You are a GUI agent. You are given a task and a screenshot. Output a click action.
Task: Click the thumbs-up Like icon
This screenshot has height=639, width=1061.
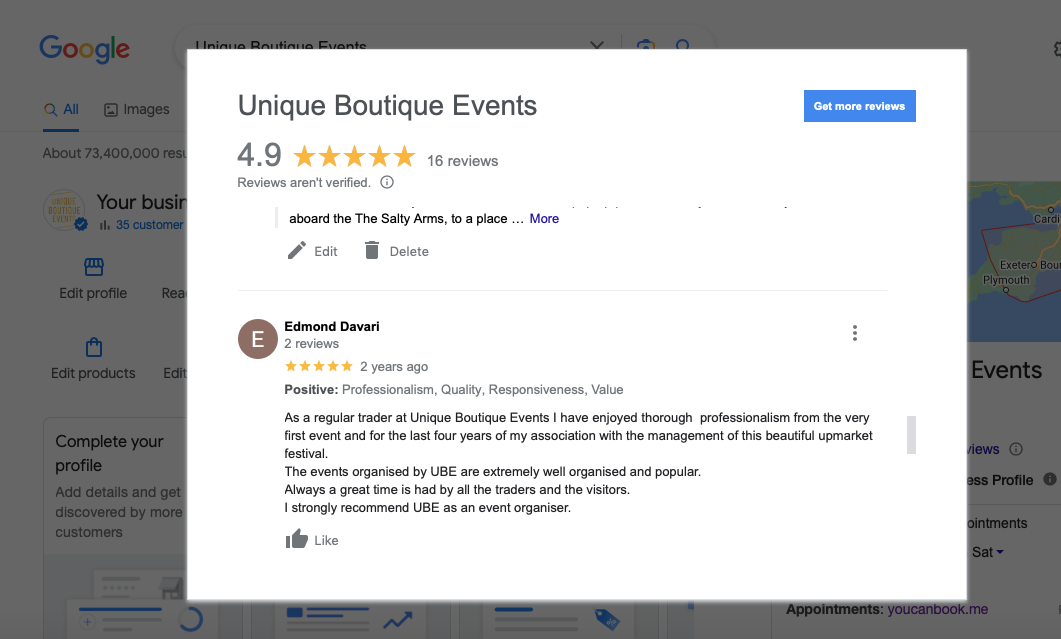click(x=296, y=539)
